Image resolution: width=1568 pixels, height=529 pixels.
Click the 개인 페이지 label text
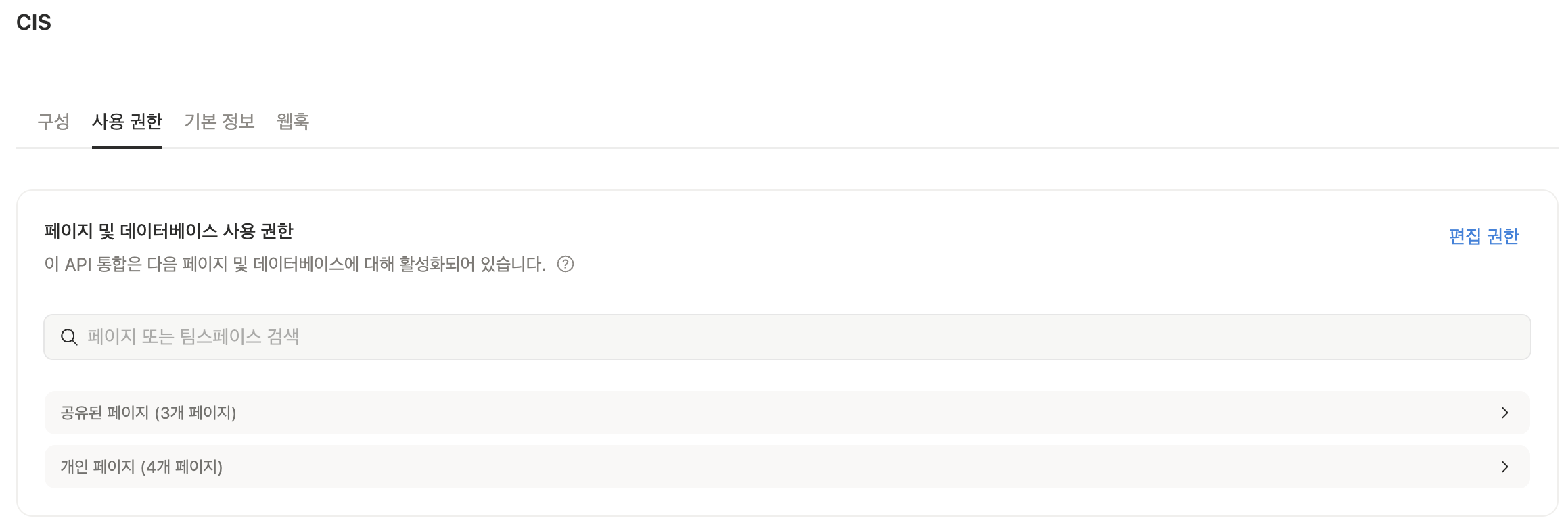point(97,467)
